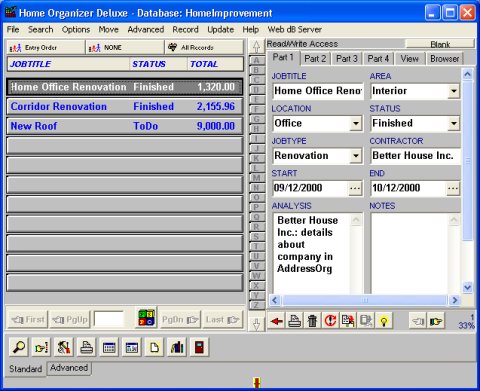Go to previous record with left hand icon
Image resolution: width=480 pixels, height=391 pixels.
(418, 321)
